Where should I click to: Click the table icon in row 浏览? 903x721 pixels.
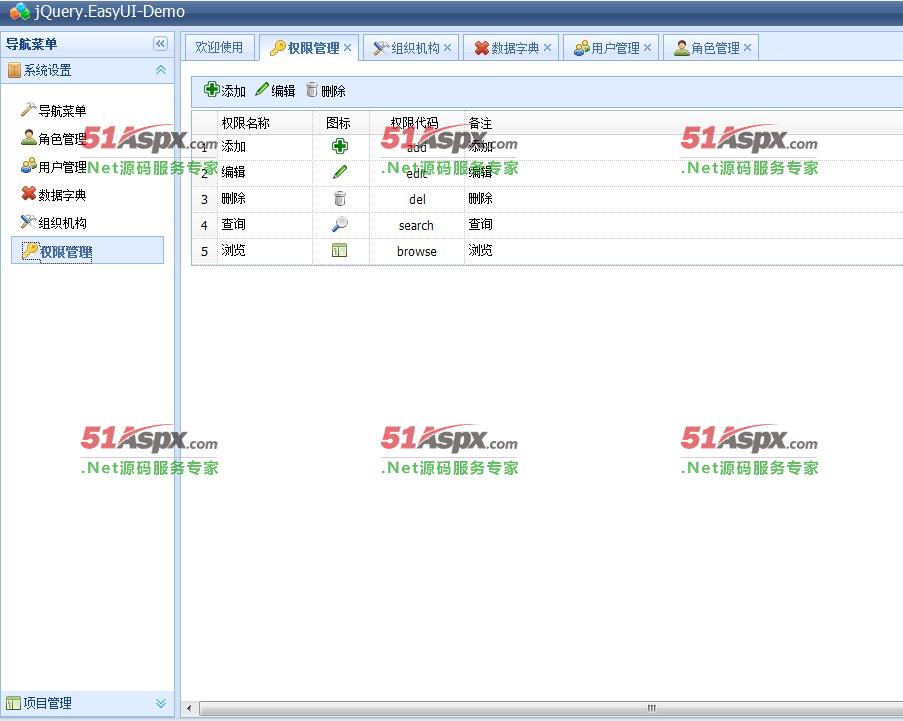tap(340, 250)
